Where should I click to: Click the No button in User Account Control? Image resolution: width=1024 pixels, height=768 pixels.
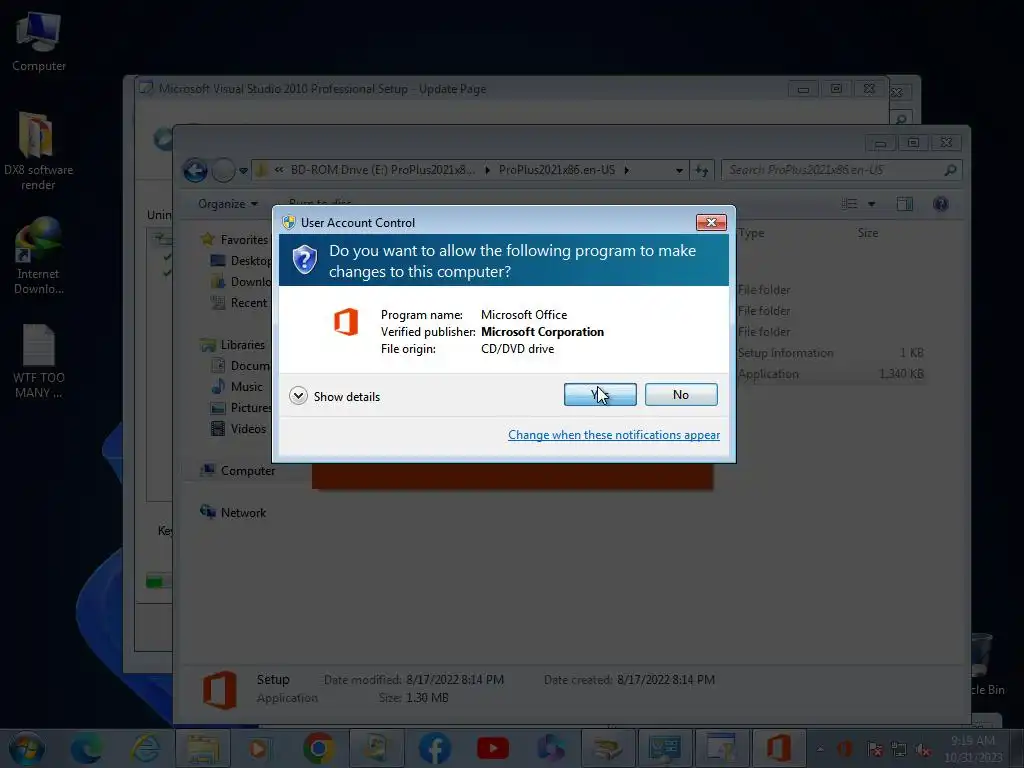[x=680, y=394]
